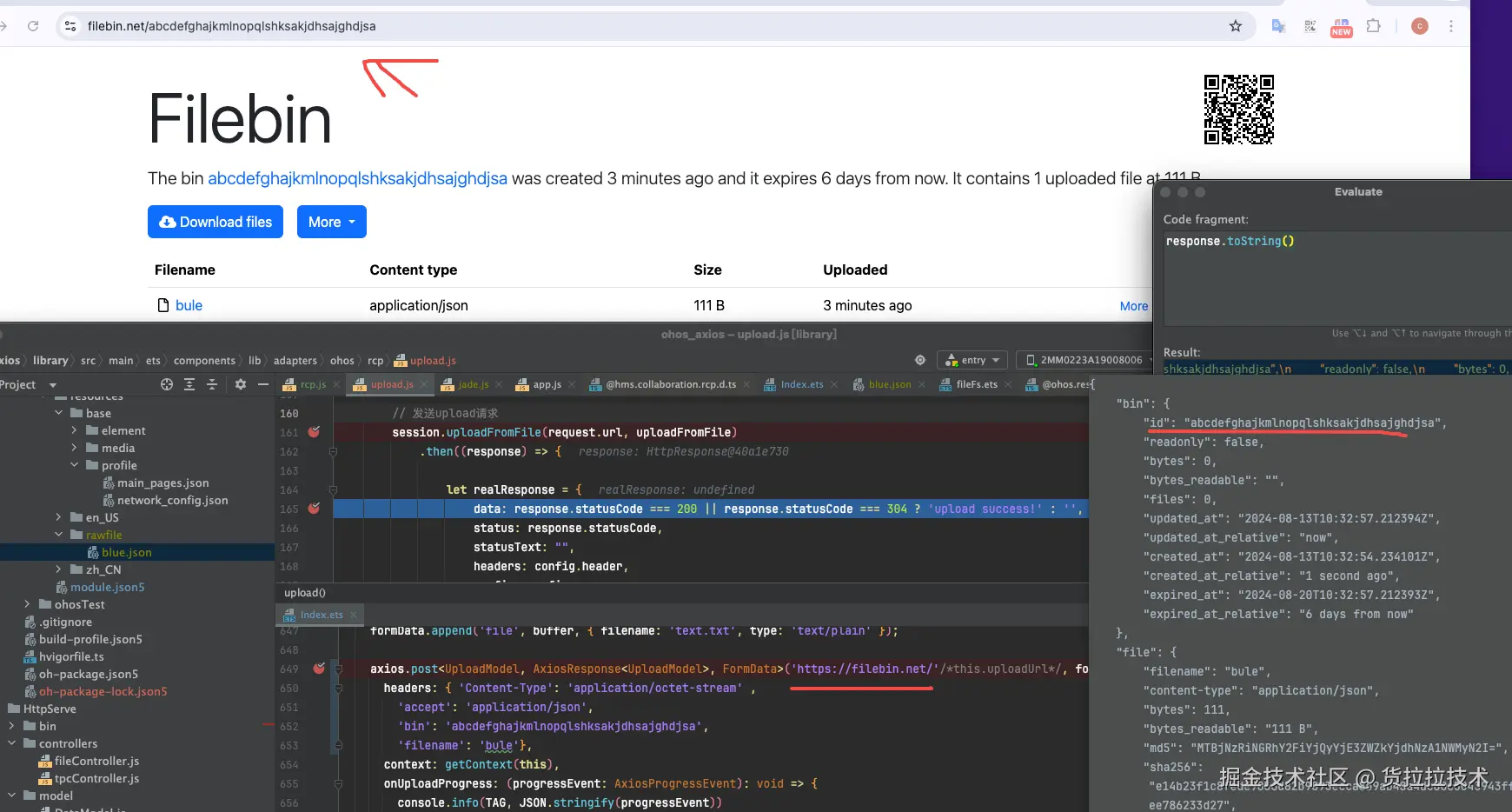
Task: Expand the media folder
Action: point(75,448)
